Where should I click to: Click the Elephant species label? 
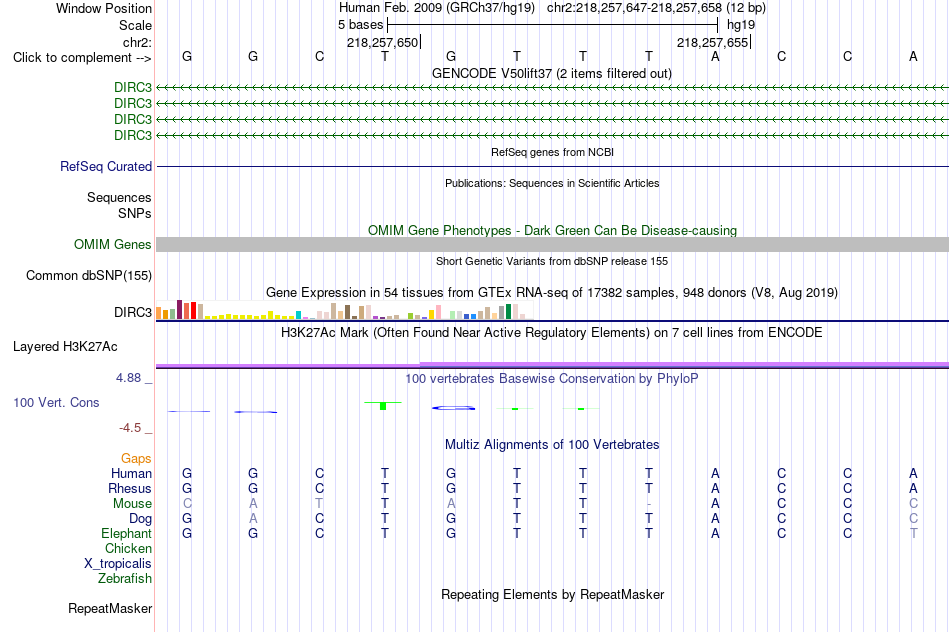pos(126,534)
